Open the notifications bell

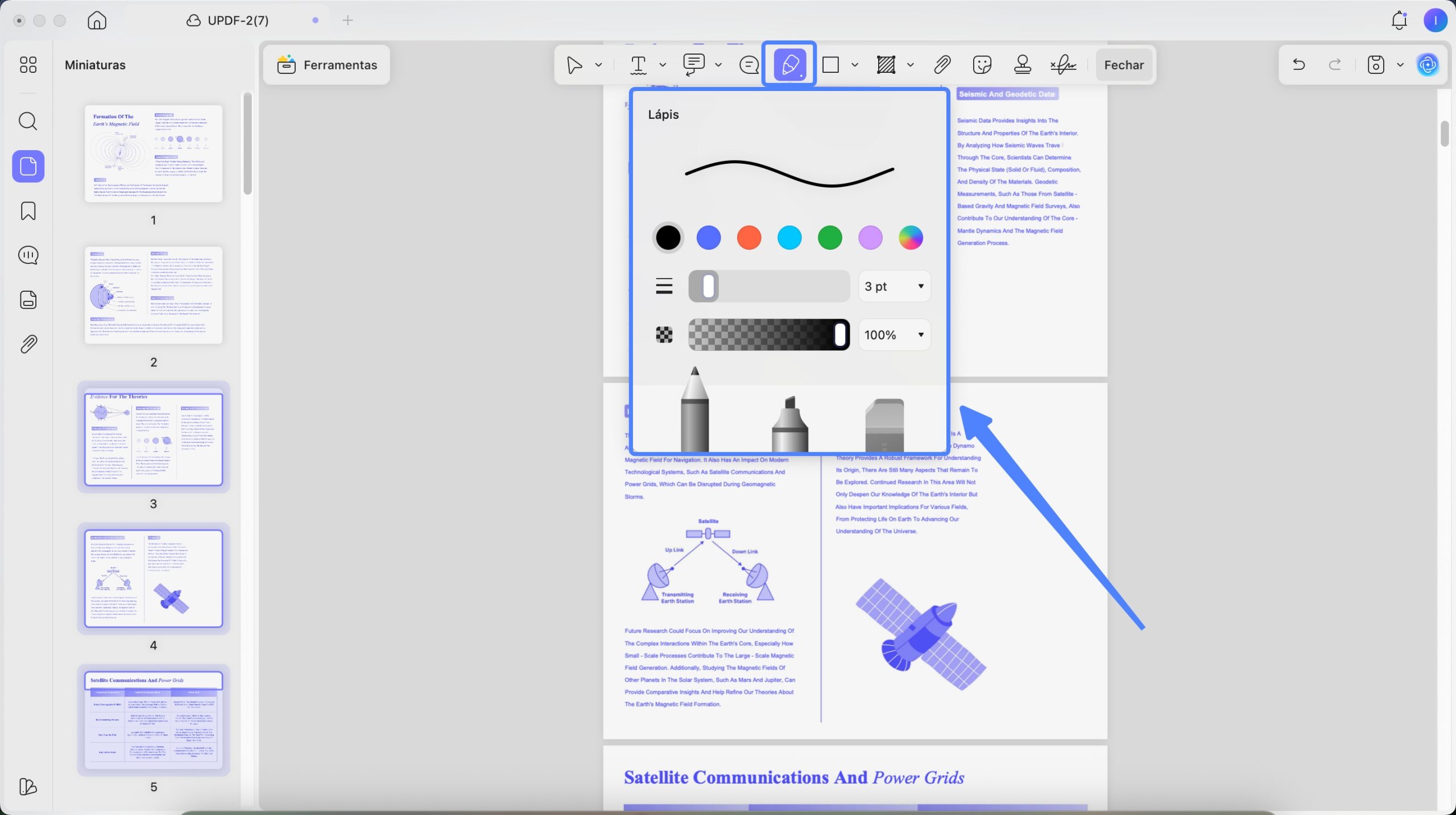coord(1399,20)
